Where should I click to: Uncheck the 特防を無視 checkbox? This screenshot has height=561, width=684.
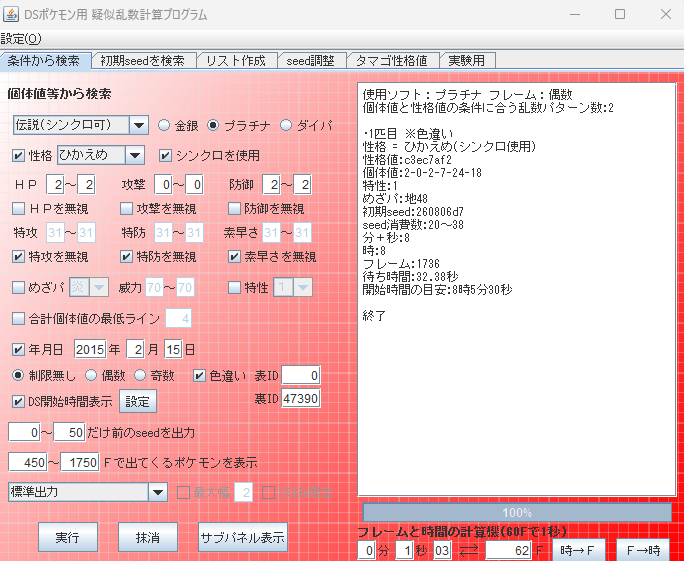(127, 257)
